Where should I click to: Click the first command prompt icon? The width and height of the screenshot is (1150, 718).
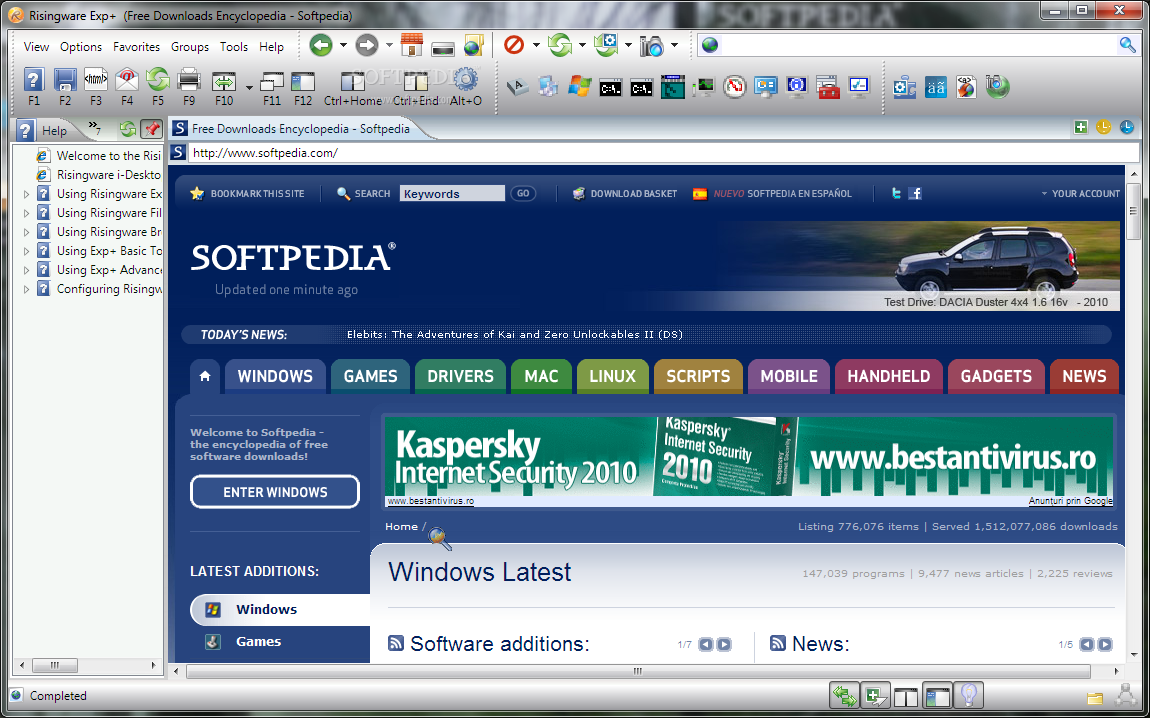pos(610,87)
